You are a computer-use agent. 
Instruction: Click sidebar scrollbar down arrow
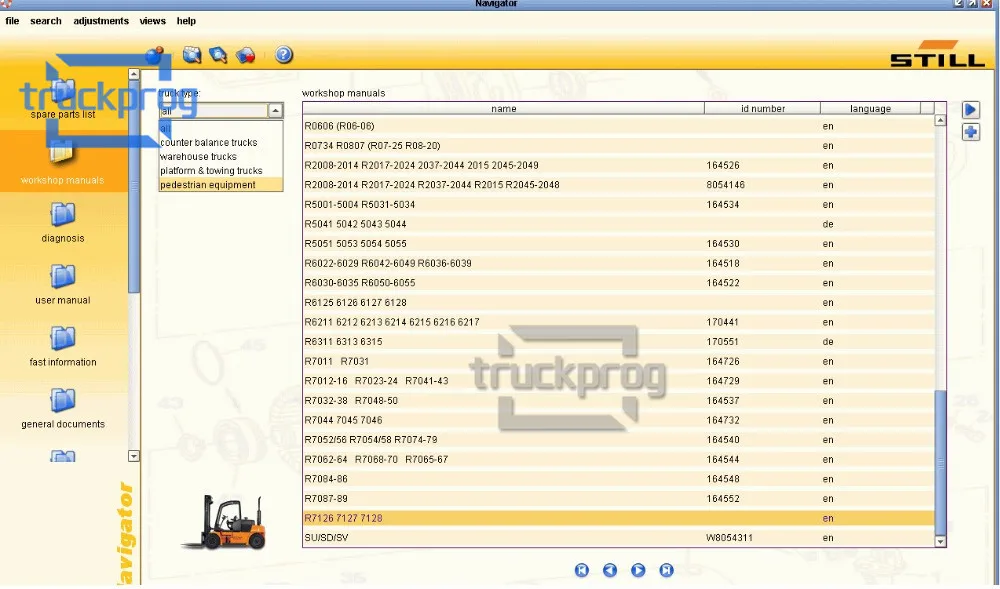(x=133, y=456)
